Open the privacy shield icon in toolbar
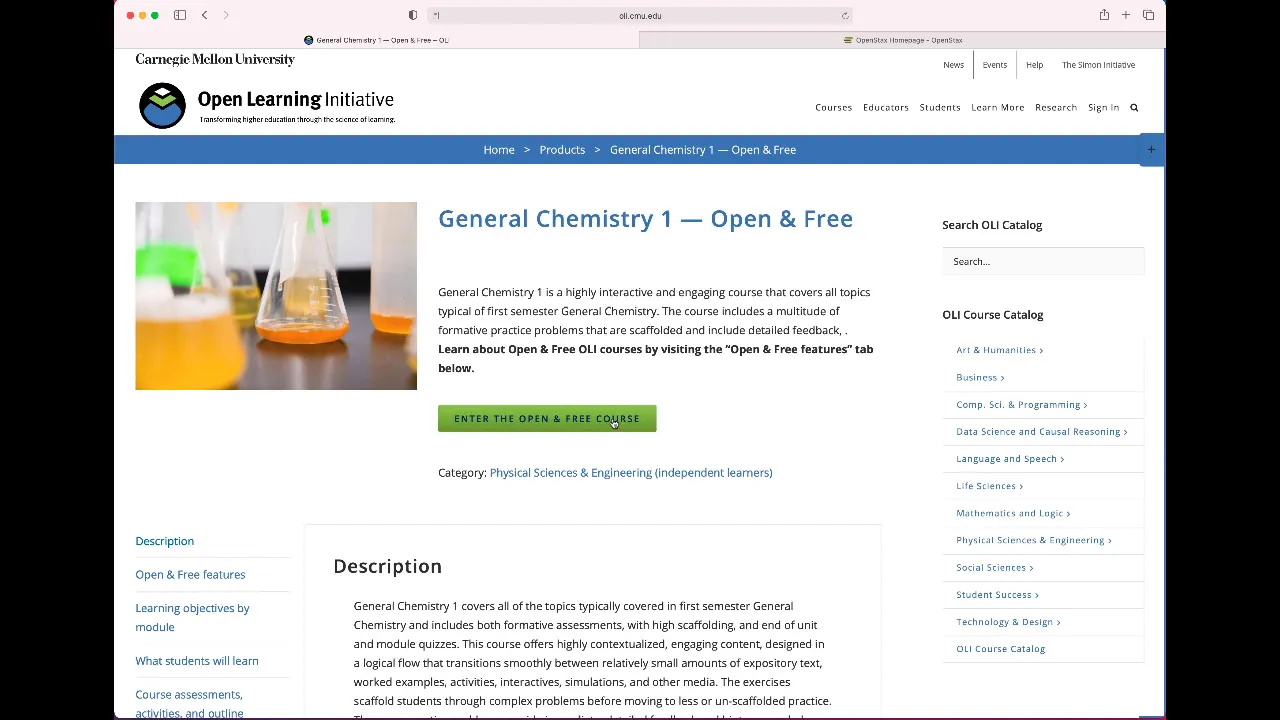Screen dimensions: 1280x720 pyautogui.click(x=413, y=15)
